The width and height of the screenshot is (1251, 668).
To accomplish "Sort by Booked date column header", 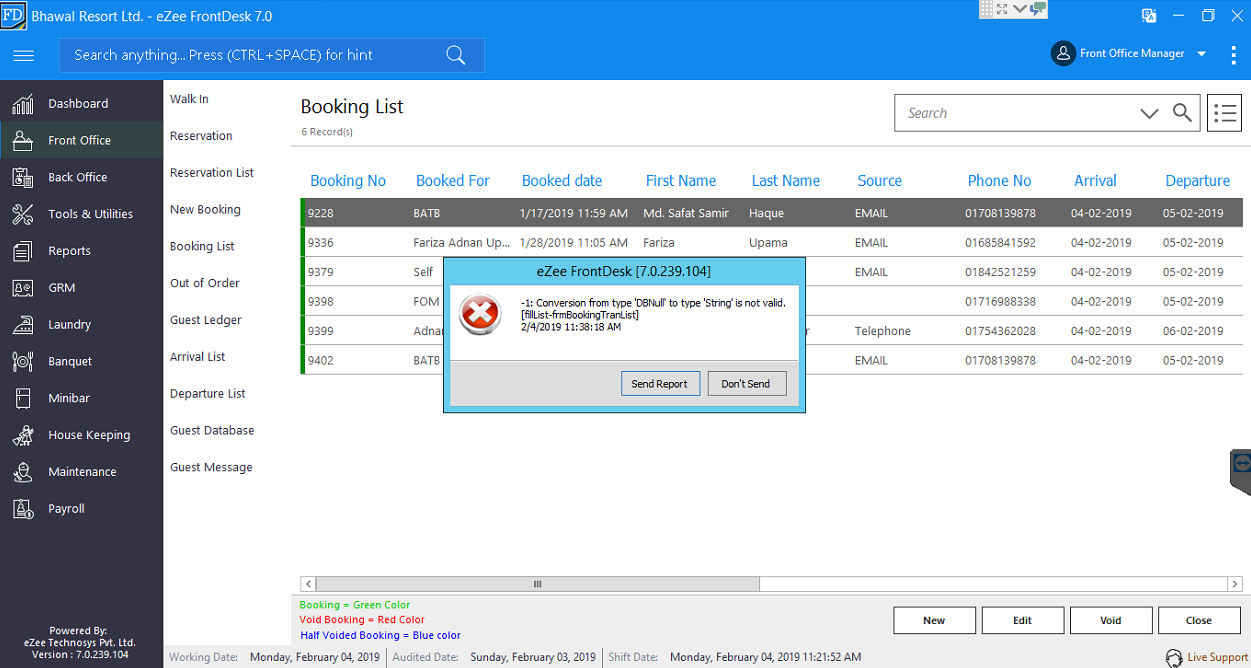I will (562, 181).
